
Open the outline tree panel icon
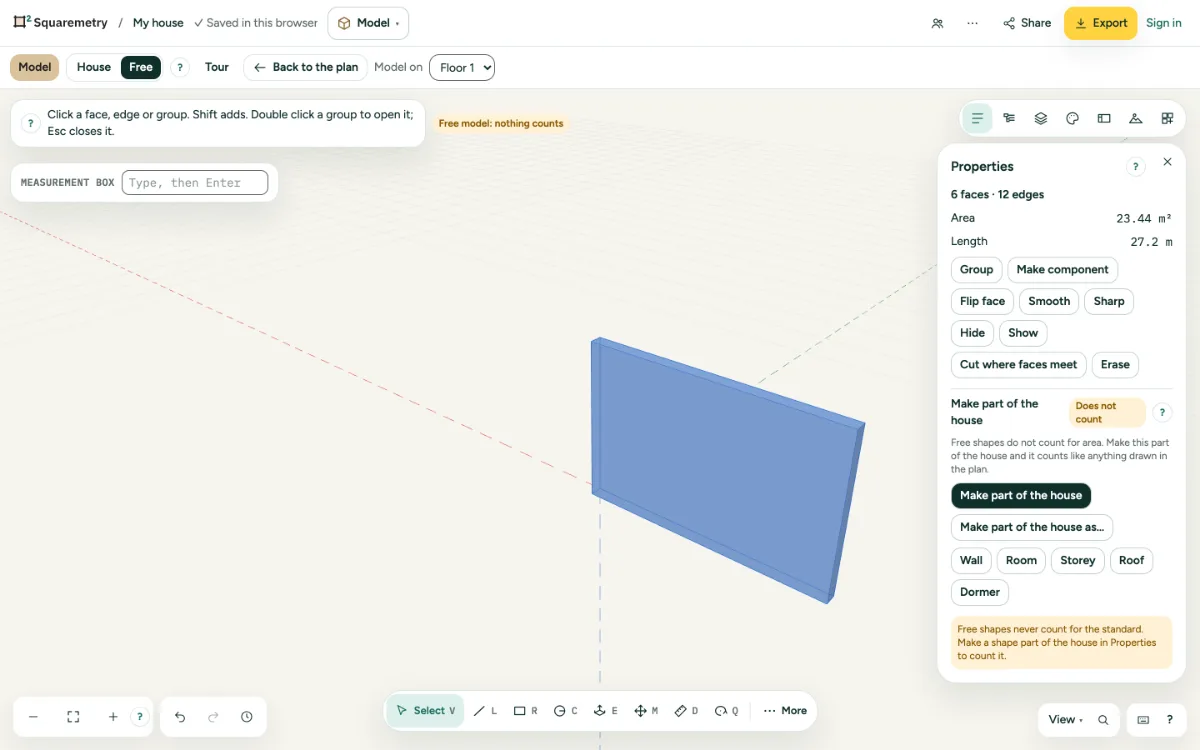(1009, 118)
